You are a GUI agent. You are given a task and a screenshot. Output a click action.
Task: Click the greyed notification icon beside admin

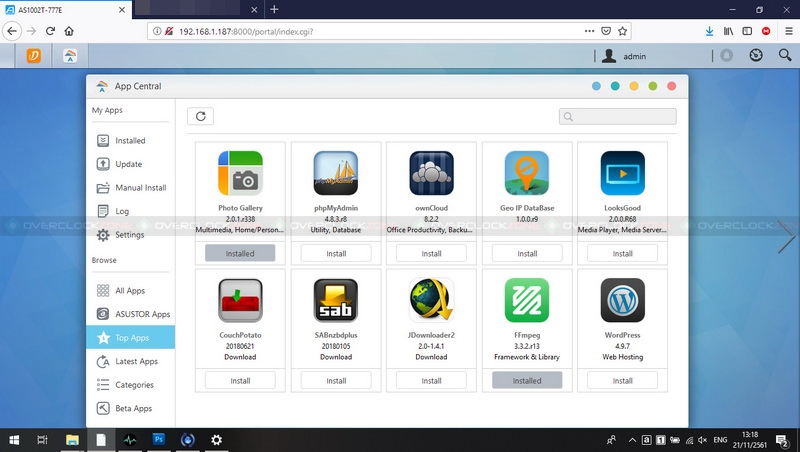point(727,55)
